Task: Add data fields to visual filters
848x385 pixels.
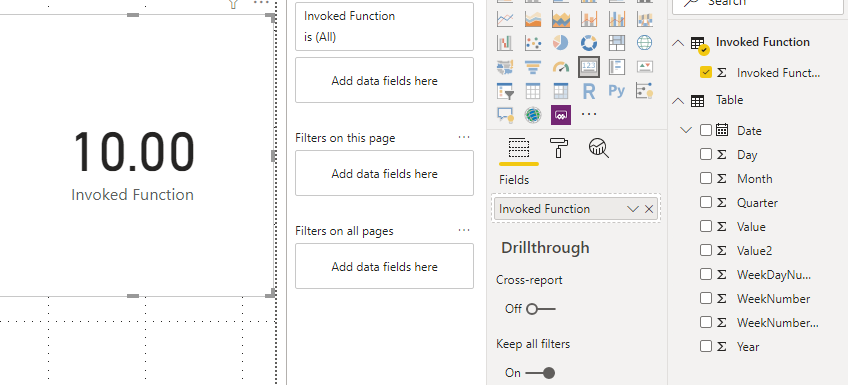Action: pyautogui.click(x=385, y=81)
